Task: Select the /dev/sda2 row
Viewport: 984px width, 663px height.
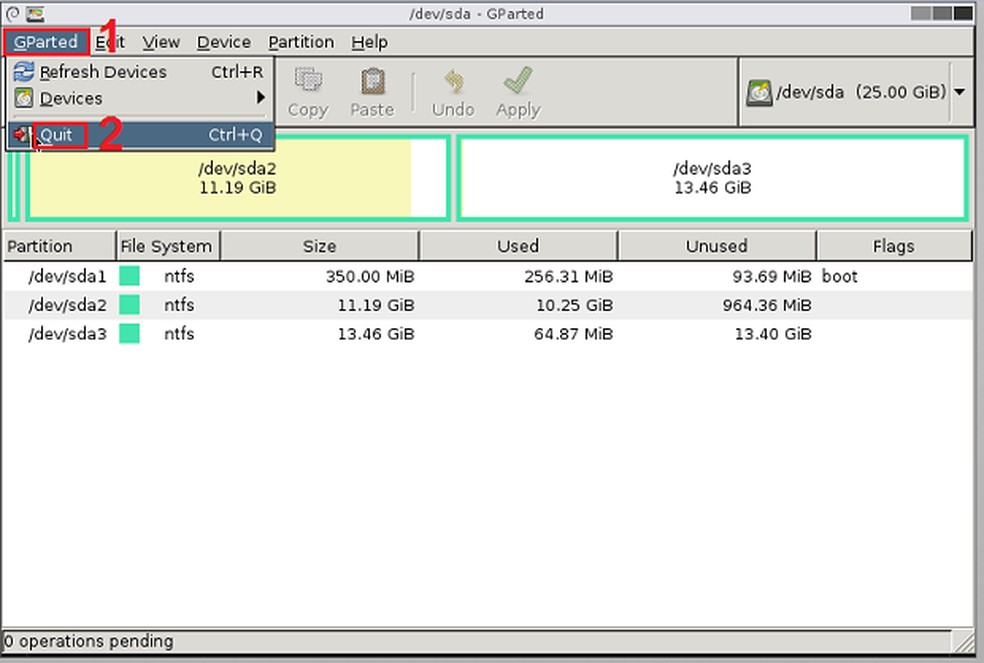Action: pyautogui.click(x=488, y=305)
